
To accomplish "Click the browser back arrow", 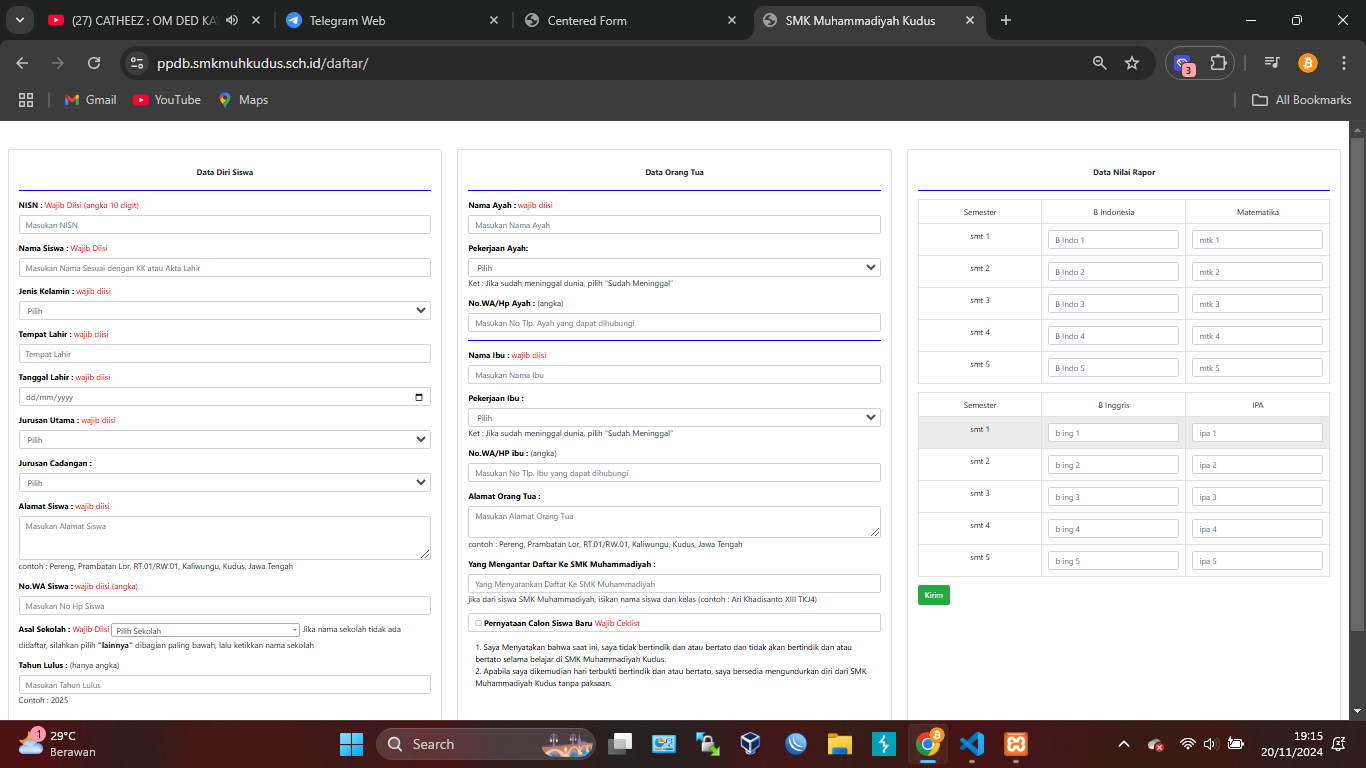I will pos(22,63).
